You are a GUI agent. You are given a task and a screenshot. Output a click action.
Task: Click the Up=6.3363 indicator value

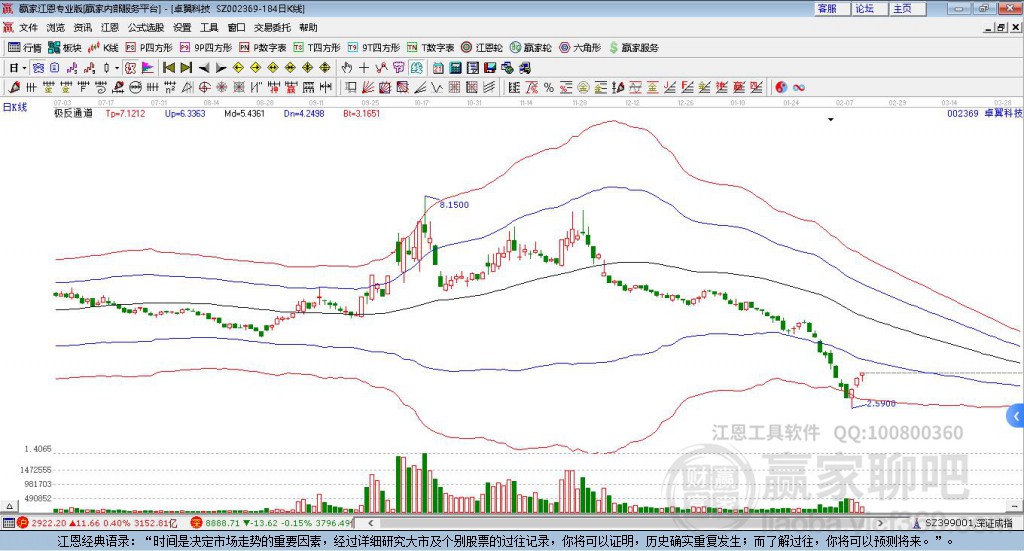(x=185, y=113)
